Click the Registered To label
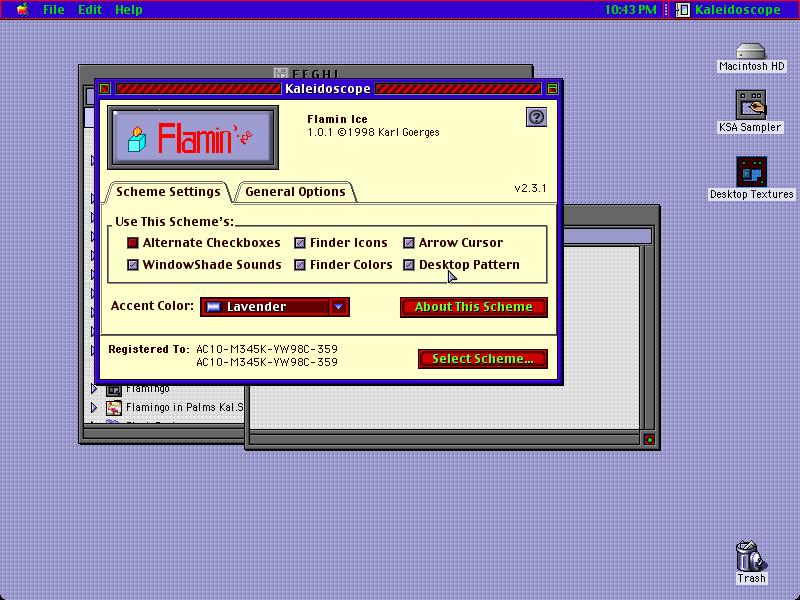This screenshot has width=800, height=600. click(x=148, y=349)
